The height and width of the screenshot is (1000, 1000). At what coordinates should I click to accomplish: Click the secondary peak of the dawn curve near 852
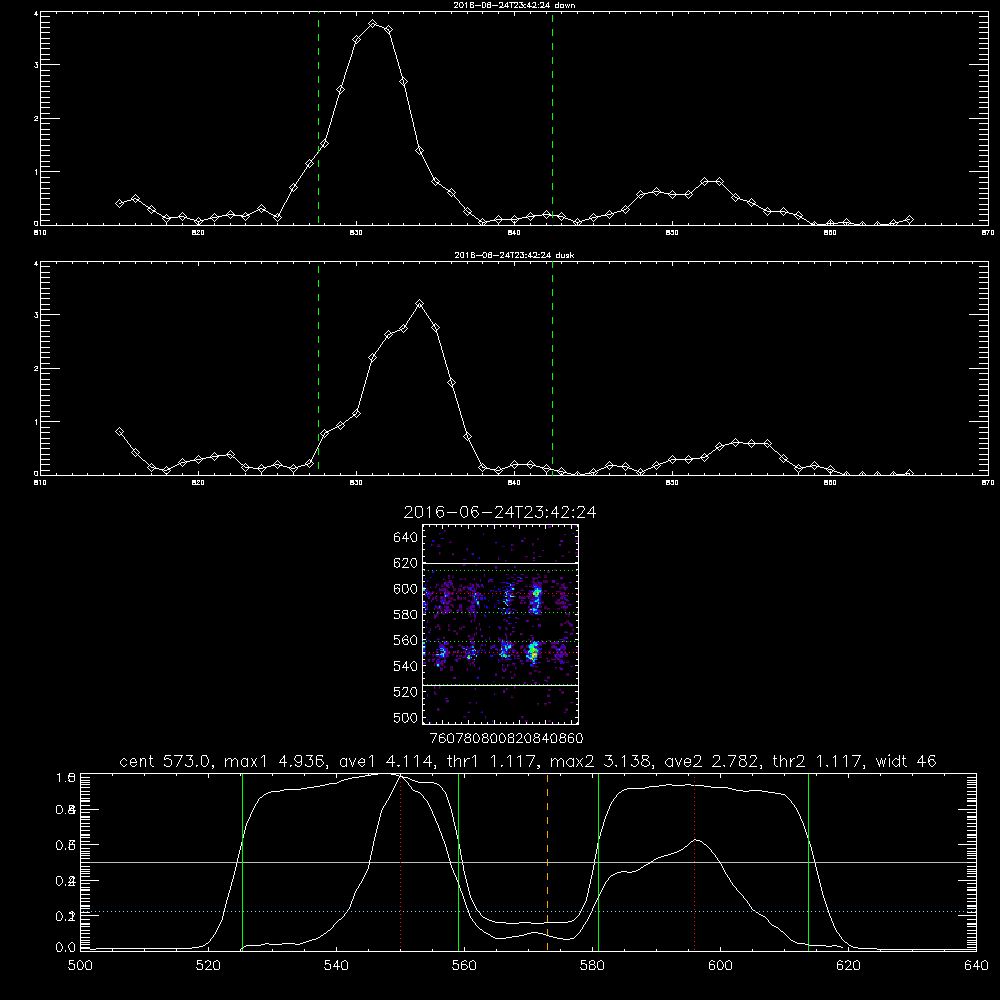704,182
